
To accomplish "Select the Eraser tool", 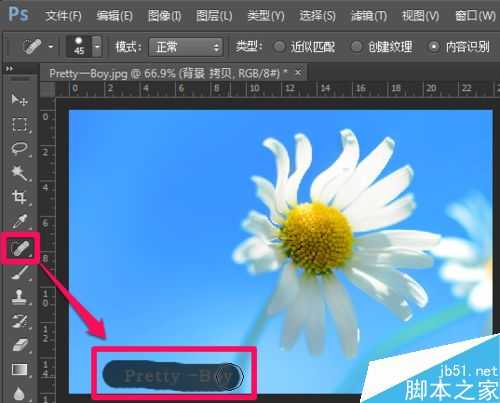I will tap(19, 345).
